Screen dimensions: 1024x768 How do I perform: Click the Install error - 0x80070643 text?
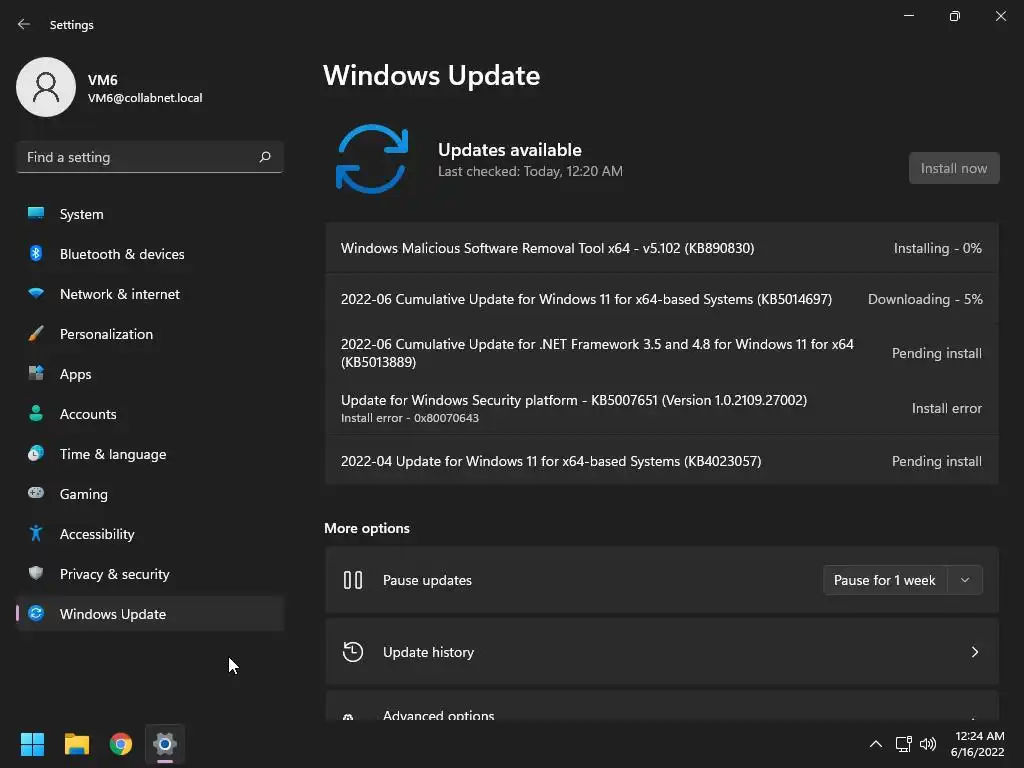pos(409,418)
